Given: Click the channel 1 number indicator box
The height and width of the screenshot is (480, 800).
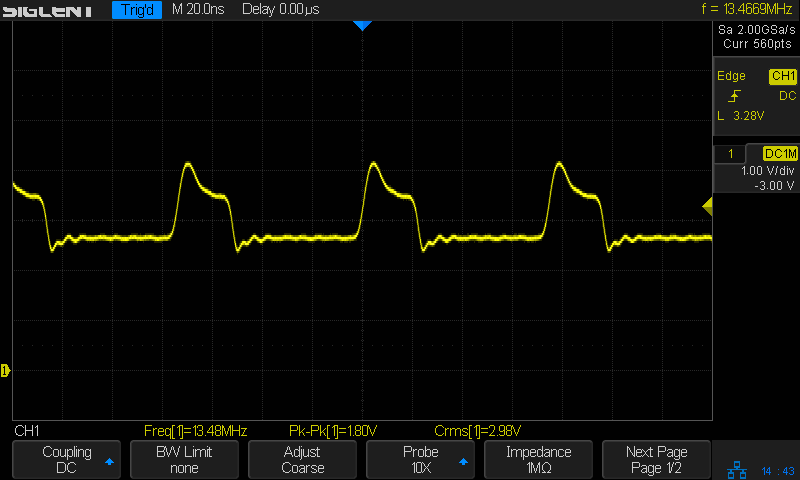Looking at the screenshot, I should point(731,153).
